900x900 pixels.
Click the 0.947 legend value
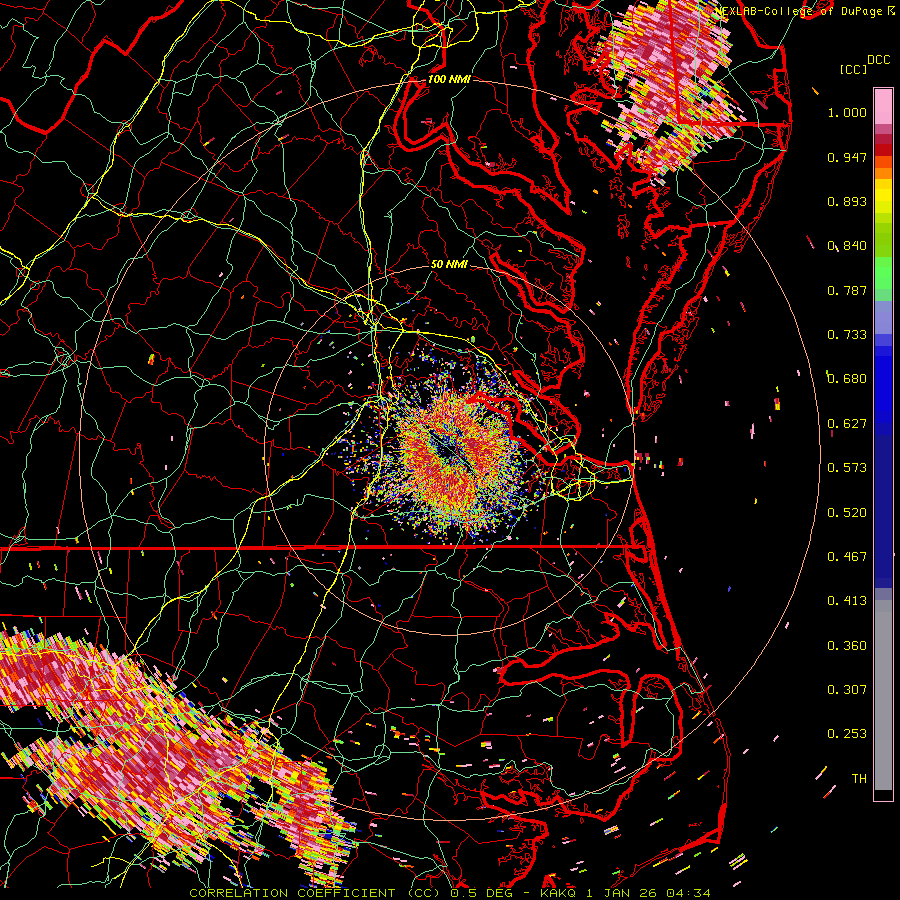pyautogui.click(x=847, y=157)
